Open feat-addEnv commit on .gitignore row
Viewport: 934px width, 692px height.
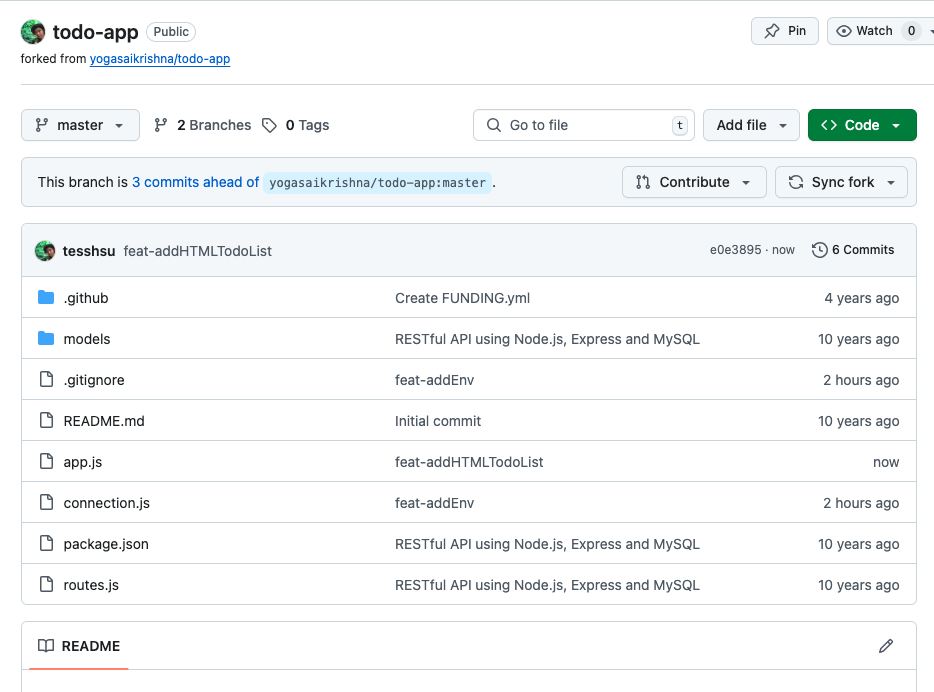(x=434, y=380)
